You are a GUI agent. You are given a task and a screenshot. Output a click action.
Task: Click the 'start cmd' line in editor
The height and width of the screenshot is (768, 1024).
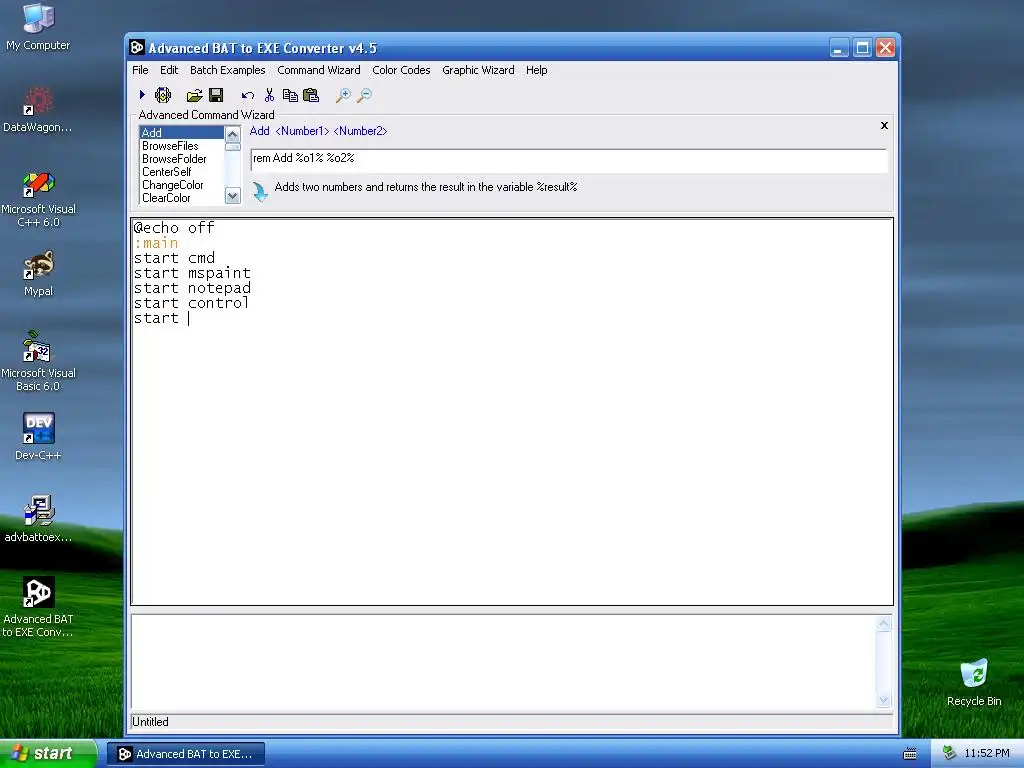(x=174, y=258)
